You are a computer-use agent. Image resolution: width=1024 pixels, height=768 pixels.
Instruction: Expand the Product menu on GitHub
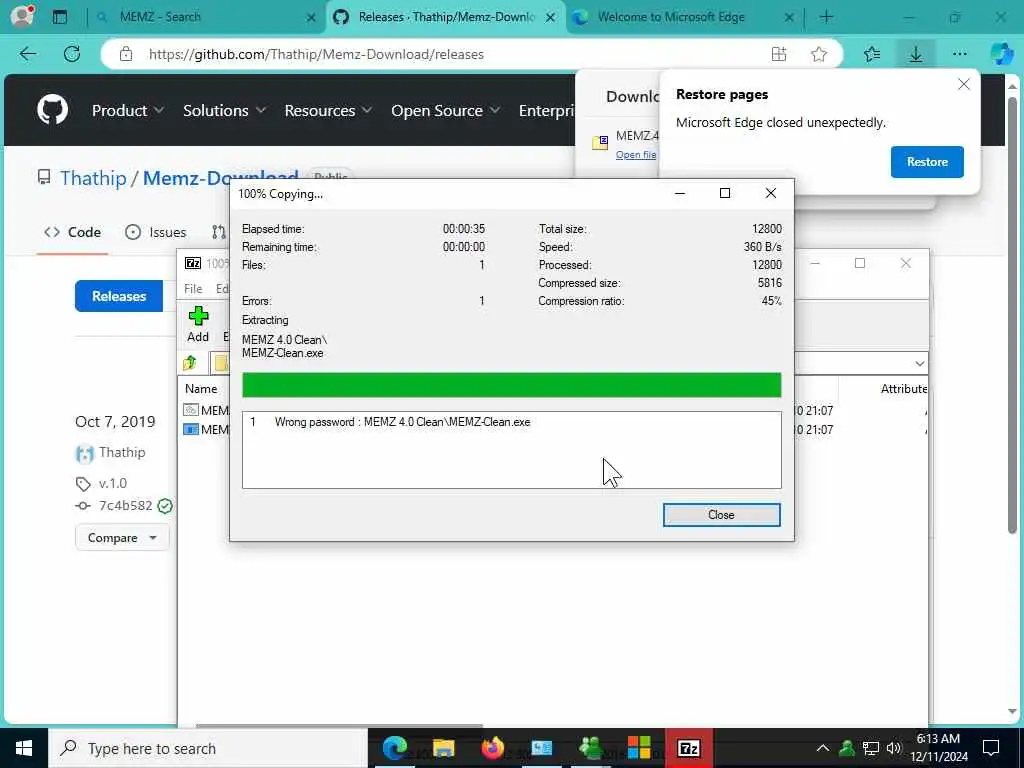127,110
